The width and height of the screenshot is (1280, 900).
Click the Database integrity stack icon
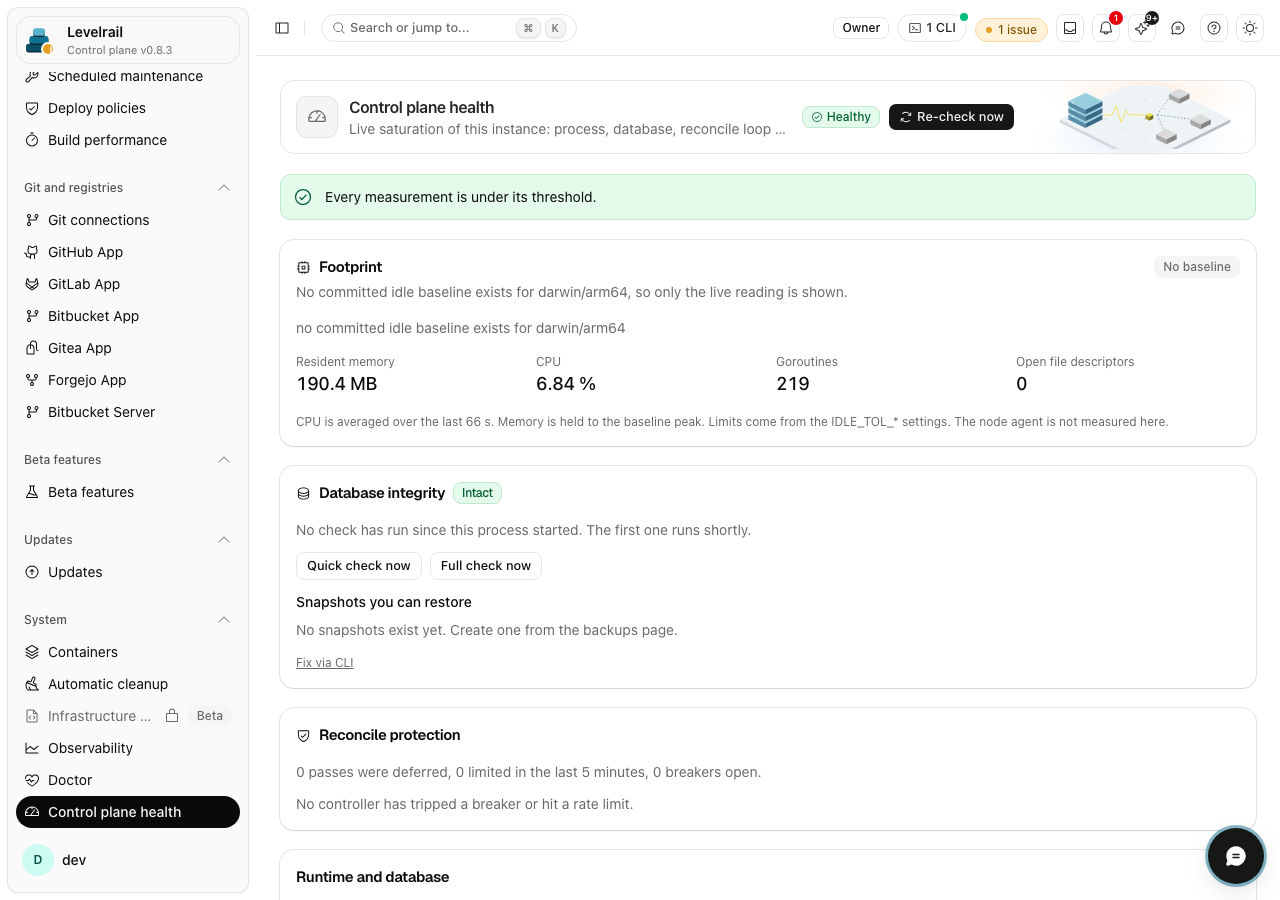[x=303, y=493]
